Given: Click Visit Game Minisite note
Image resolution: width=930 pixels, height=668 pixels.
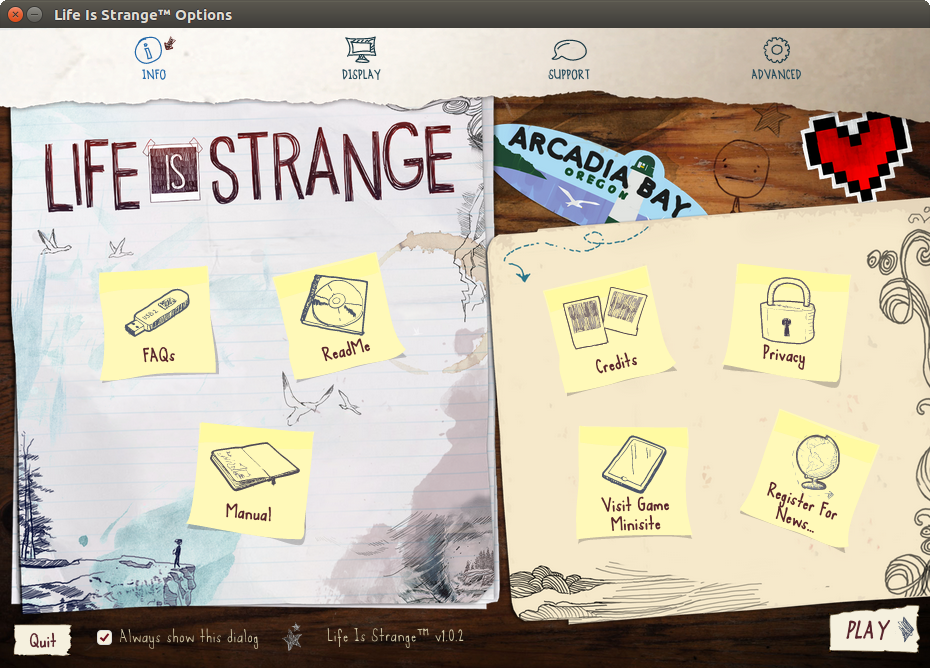Looking at the screenshot, I should [634, 482].
